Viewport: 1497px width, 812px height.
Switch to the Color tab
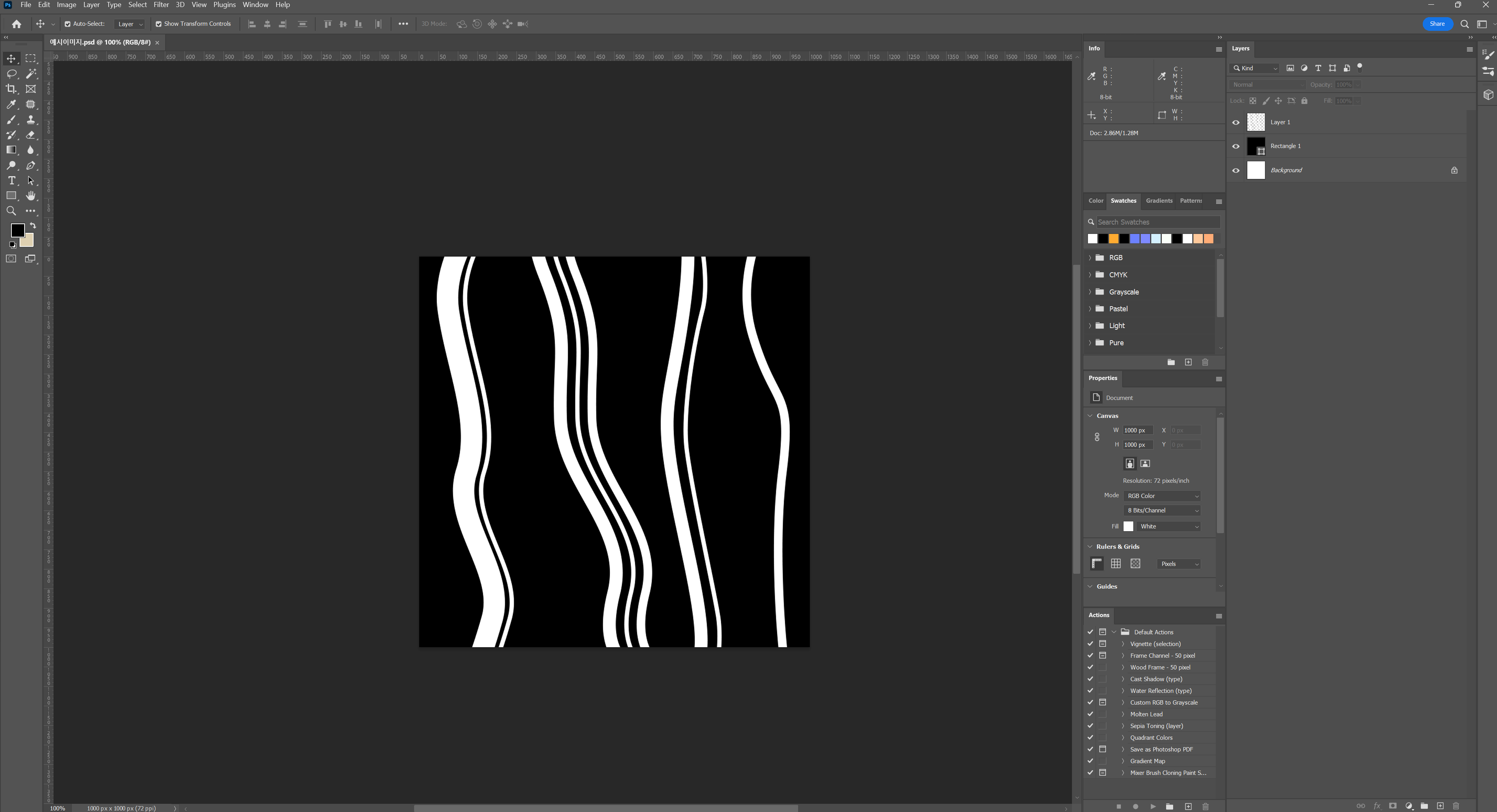(x=1095, y=200)
